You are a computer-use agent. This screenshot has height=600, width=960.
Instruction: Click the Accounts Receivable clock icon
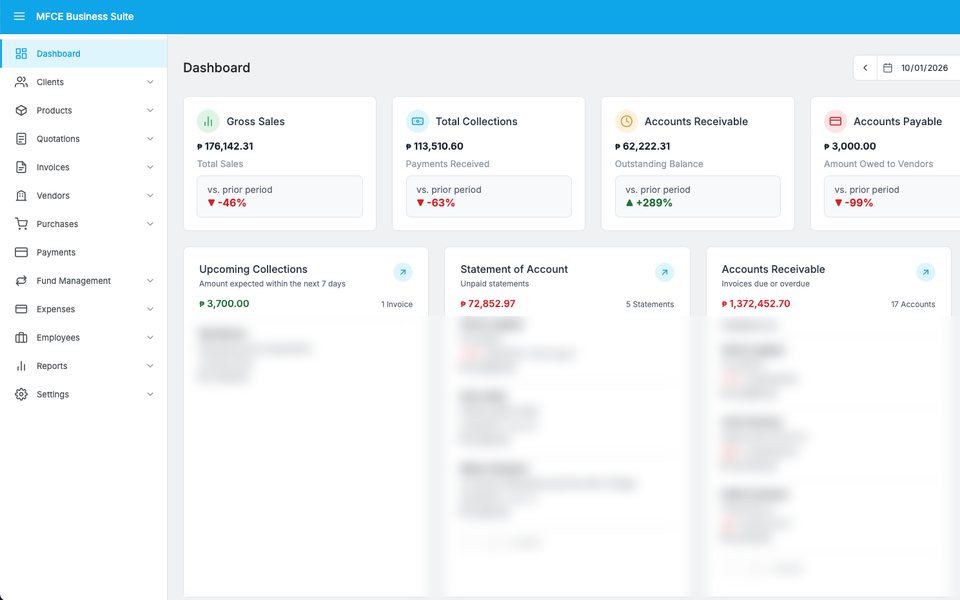[626, 121]
